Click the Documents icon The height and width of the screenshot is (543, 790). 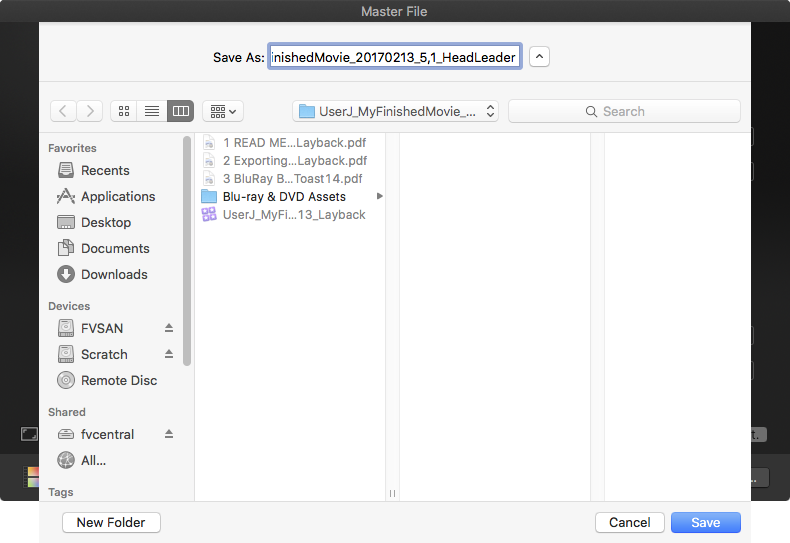[x=65, y=248]
